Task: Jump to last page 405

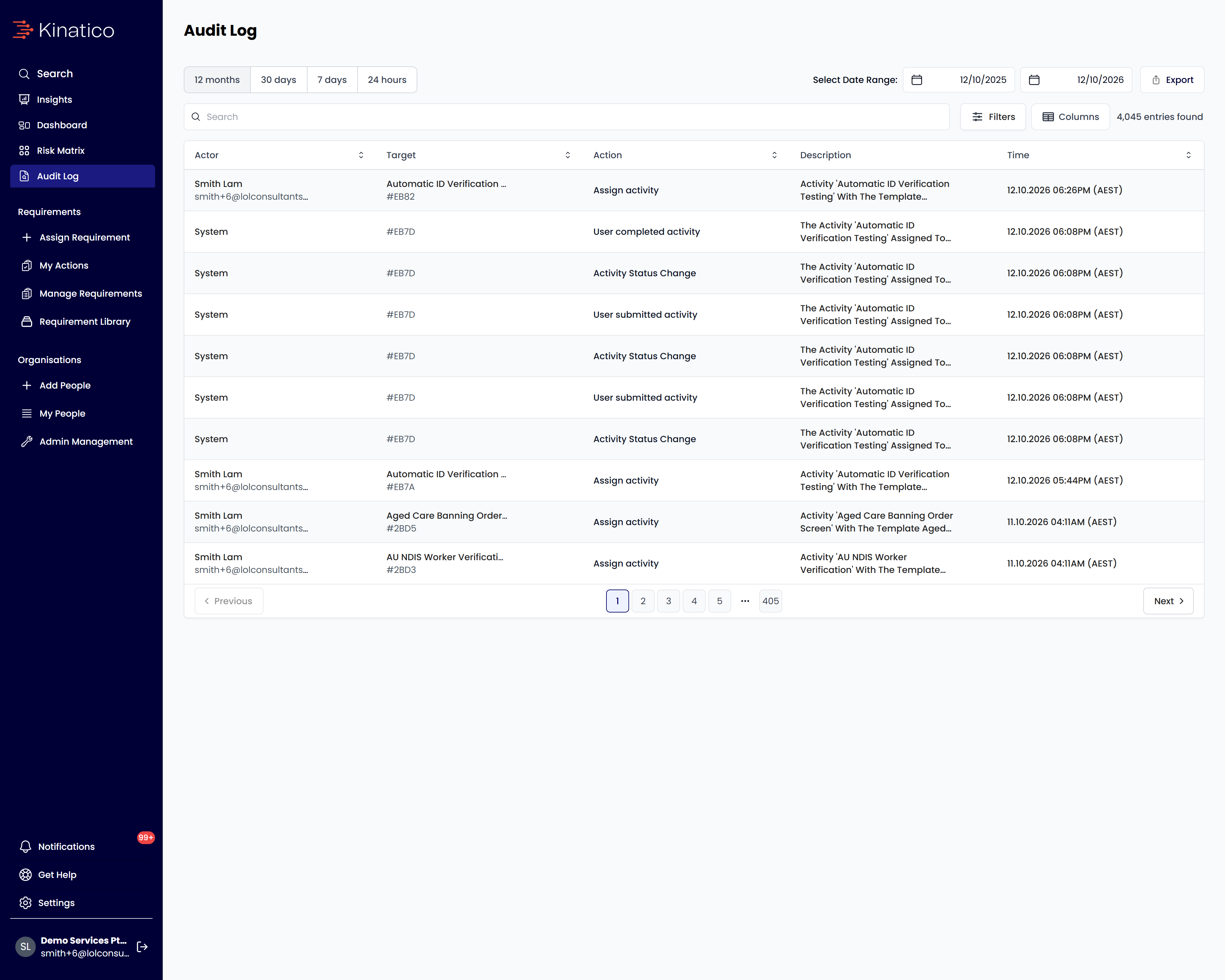Action: click(770, 601)
